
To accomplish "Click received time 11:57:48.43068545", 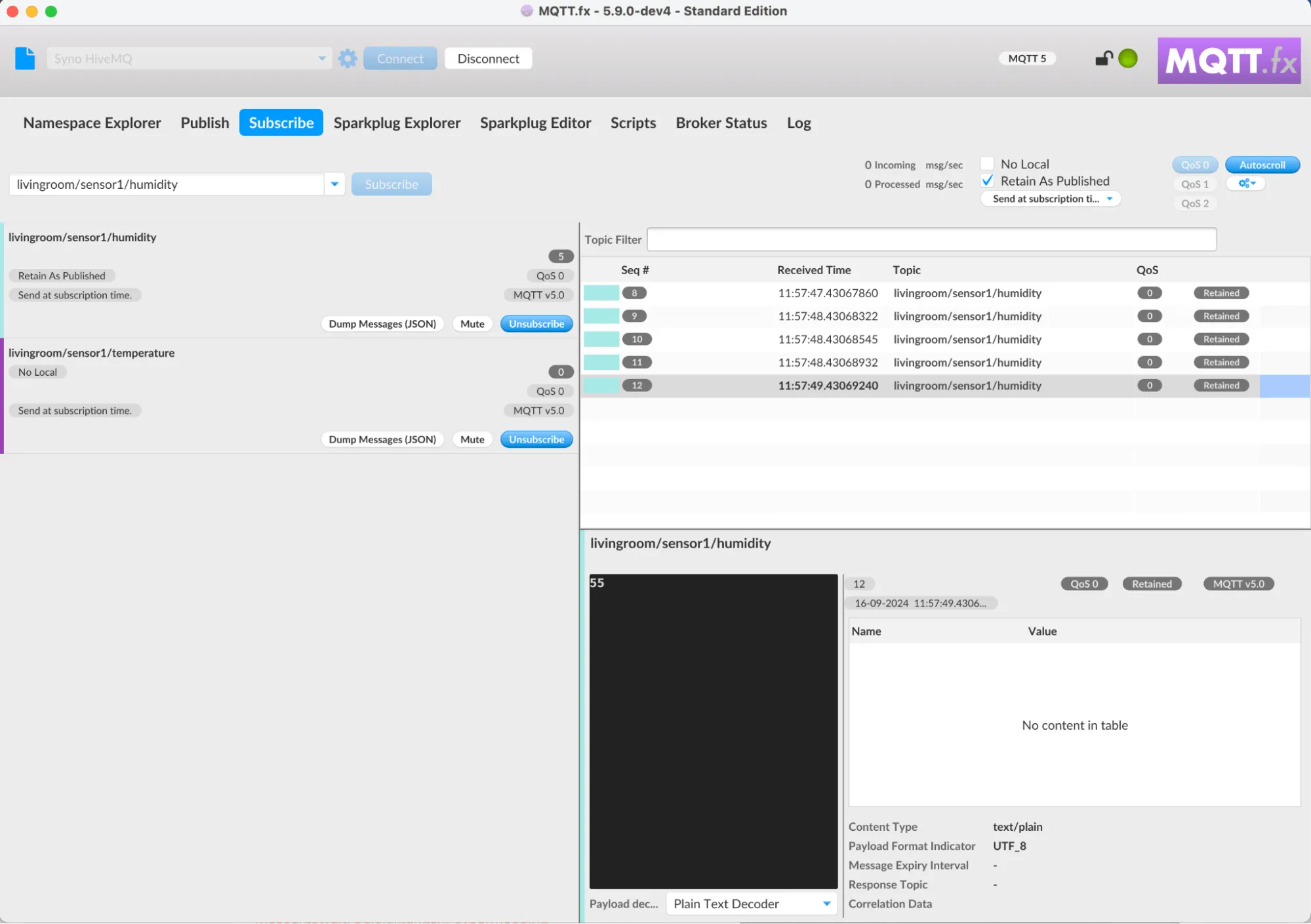I will 828,339.
